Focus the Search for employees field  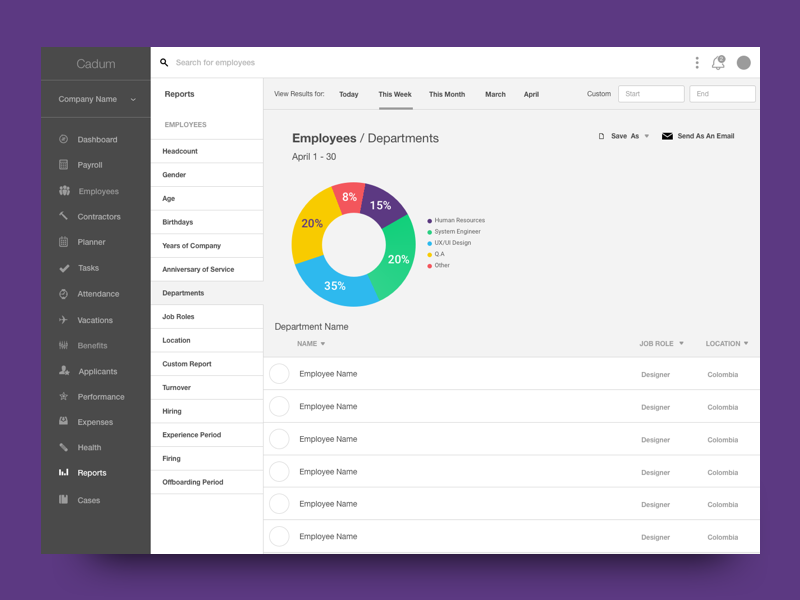coord(215,62)
